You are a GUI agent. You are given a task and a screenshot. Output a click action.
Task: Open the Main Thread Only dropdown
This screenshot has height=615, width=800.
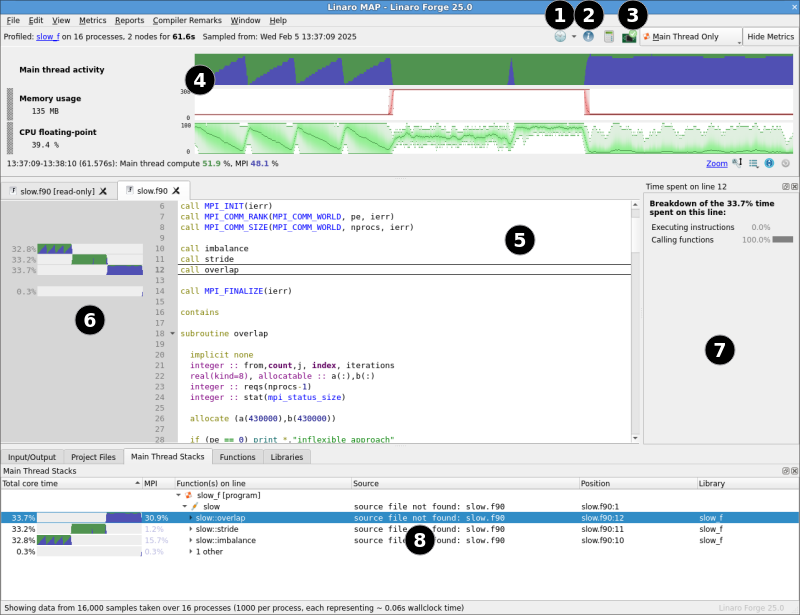[691, 37]
